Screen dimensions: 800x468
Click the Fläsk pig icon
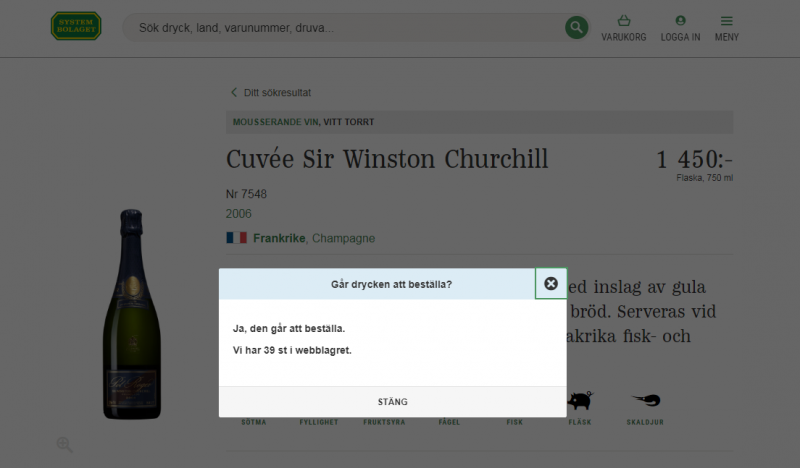[x=580, y=400]
